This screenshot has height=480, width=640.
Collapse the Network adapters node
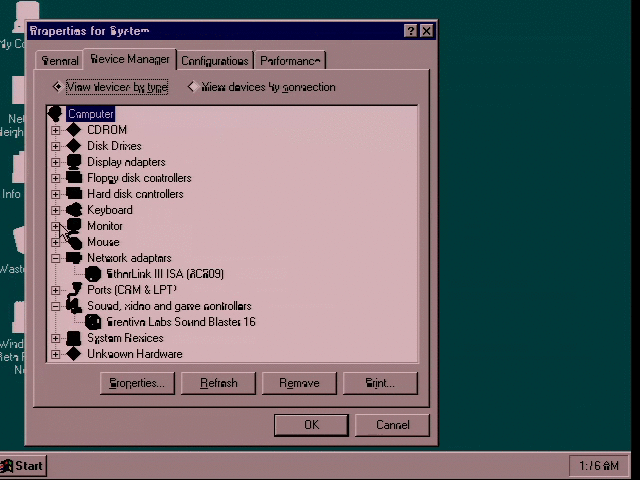pyautogui.click(x=56, y=258)
